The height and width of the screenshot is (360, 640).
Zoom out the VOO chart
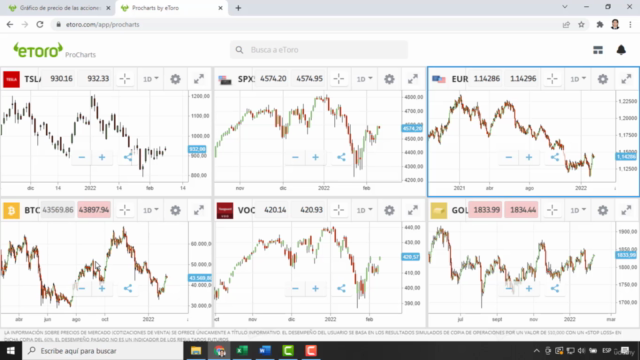pos(295,289)
